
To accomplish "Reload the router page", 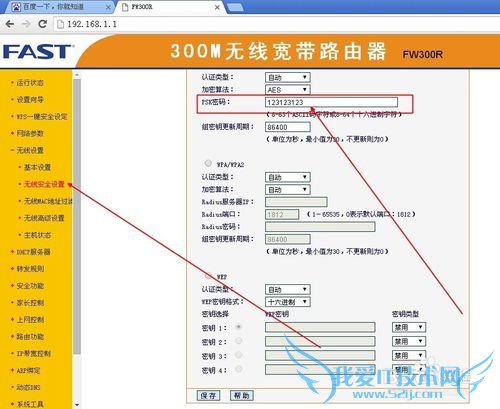I will 42,24.
